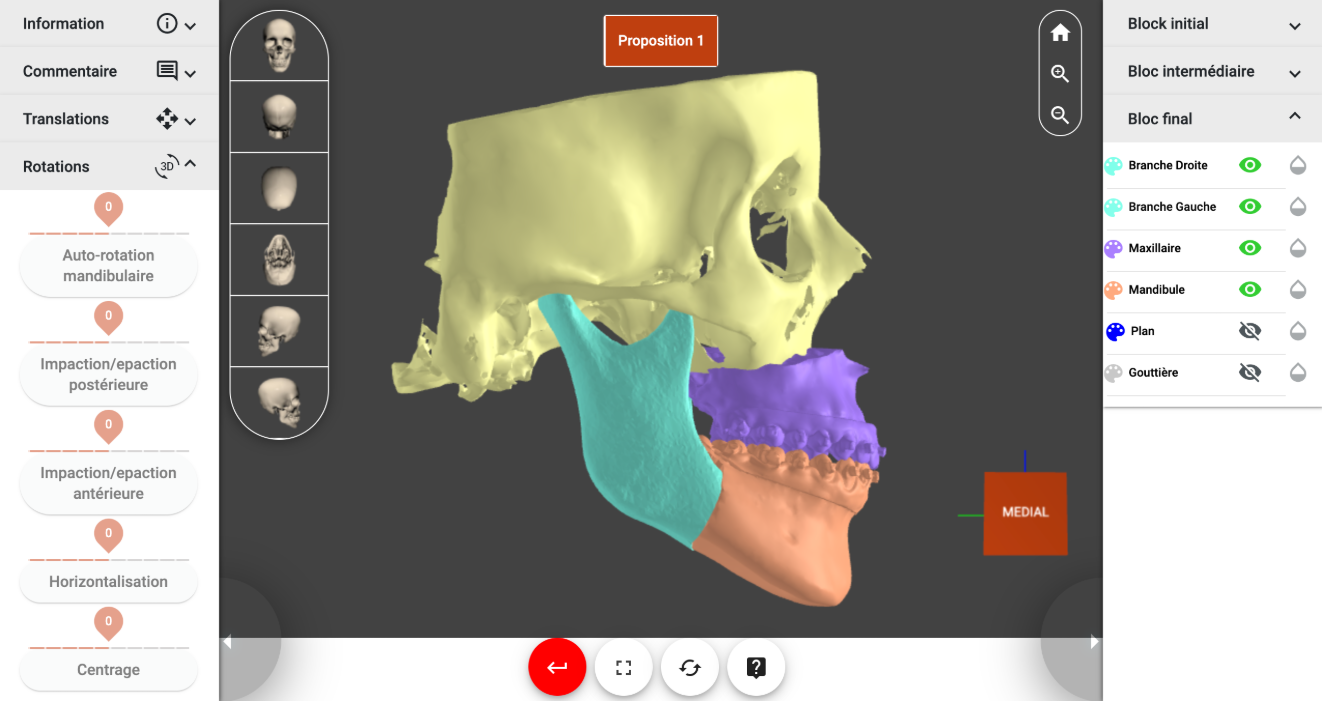The width and height of the screenshot is (1322, 701).
Task: Click the Gouttière palette icon
Action: [x=1114, y=373]
